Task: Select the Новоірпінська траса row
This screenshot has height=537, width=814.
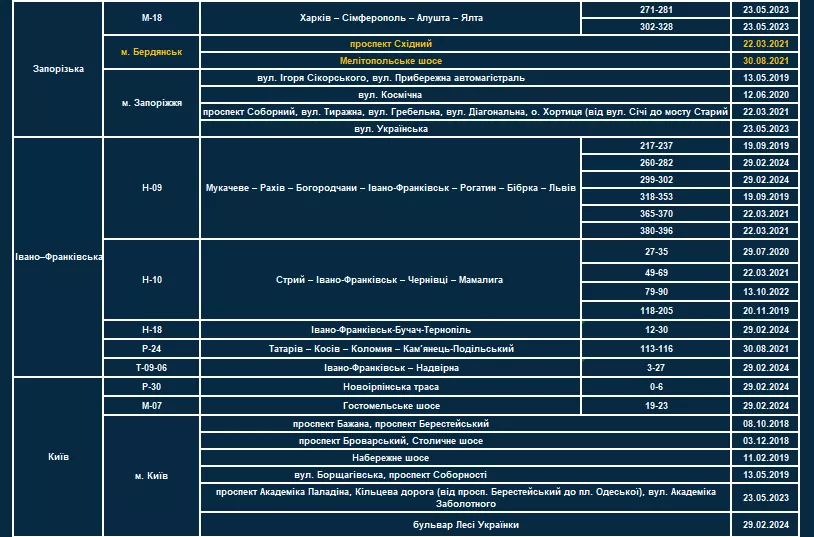Action: (391, 387)
